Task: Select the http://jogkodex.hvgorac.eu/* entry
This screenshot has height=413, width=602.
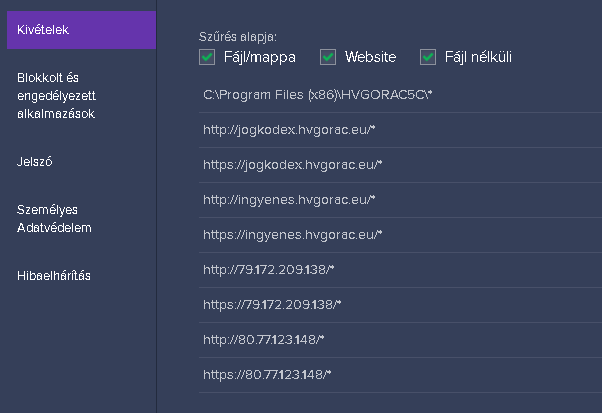Action: point(400,130)
